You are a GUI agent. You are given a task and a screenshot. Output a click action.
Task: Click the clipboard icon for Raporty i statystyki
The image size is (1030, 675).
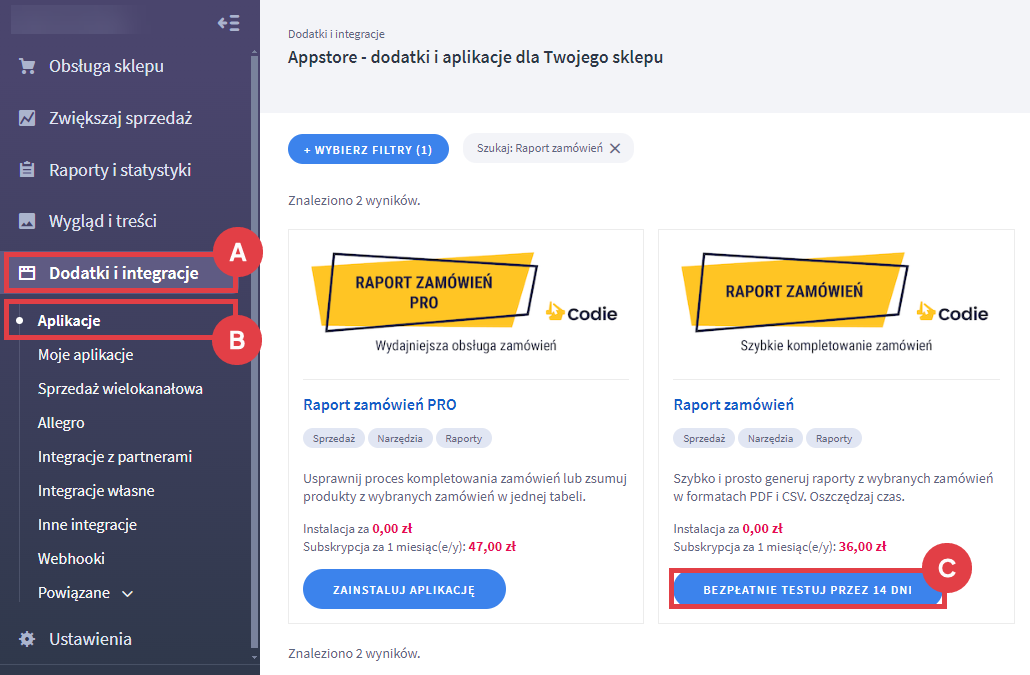point(28,170)
